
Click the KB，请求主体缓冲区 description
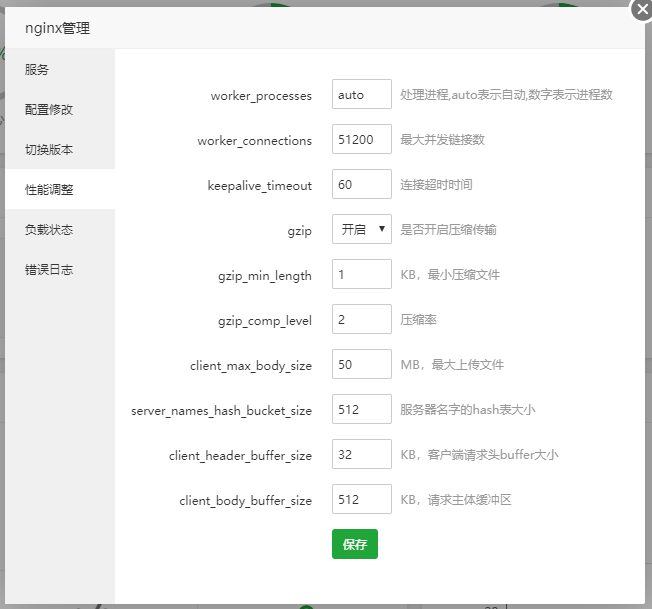click(x=456, y=499)
